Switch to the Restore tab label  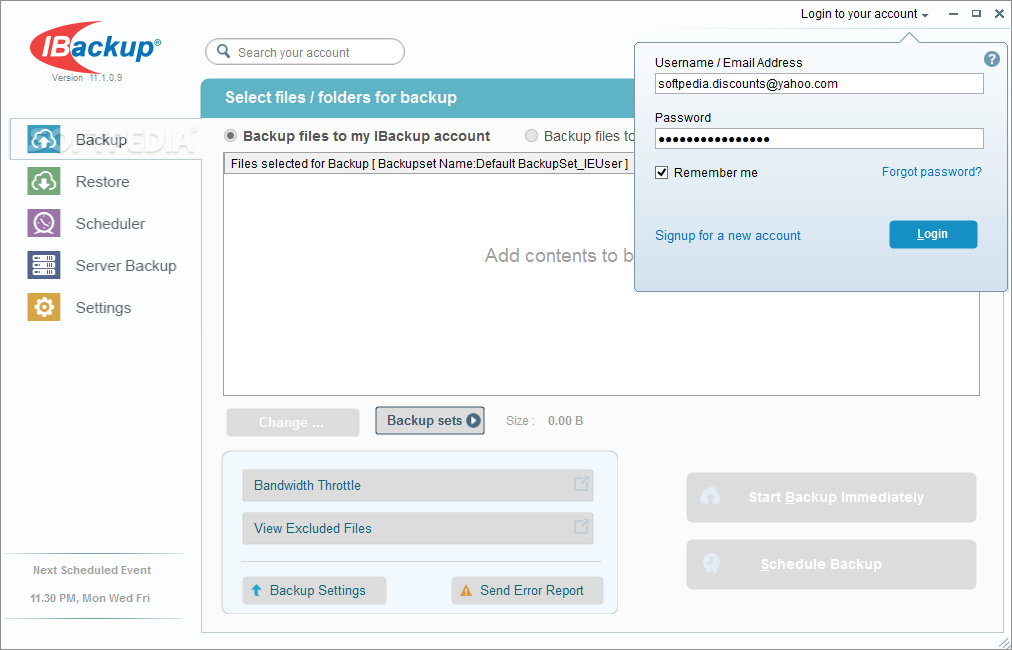(x=103, y=182)
